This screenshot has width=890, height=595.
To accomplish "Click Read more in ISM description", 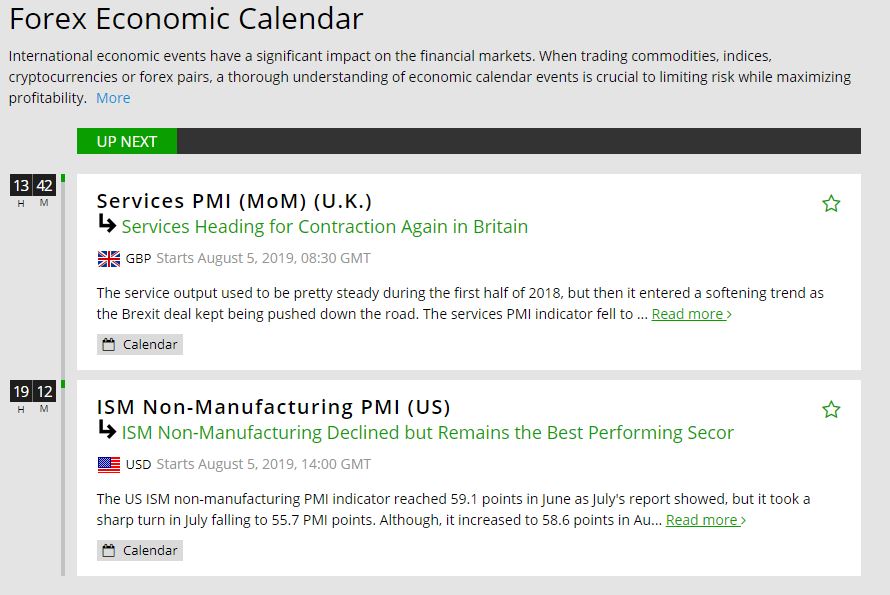I will pos(705,520).
